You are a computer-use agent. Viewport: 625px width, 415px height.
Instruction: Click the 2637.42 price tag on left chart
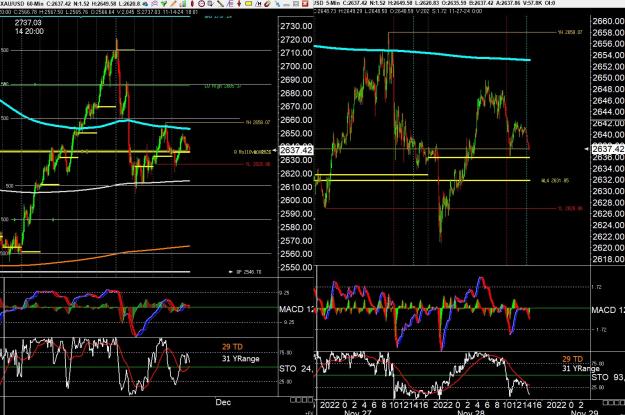(296, 150)
